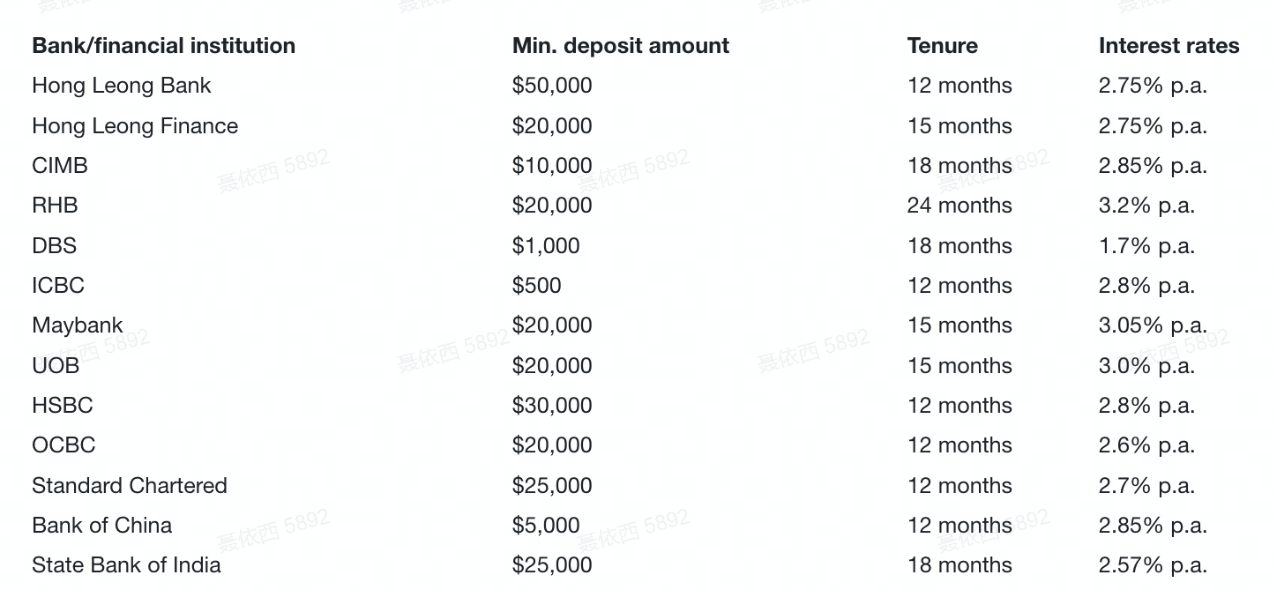Select the ICBC $500 deposit amount
The height and width of the screenshot is (592, 1276).
[536, 286]
